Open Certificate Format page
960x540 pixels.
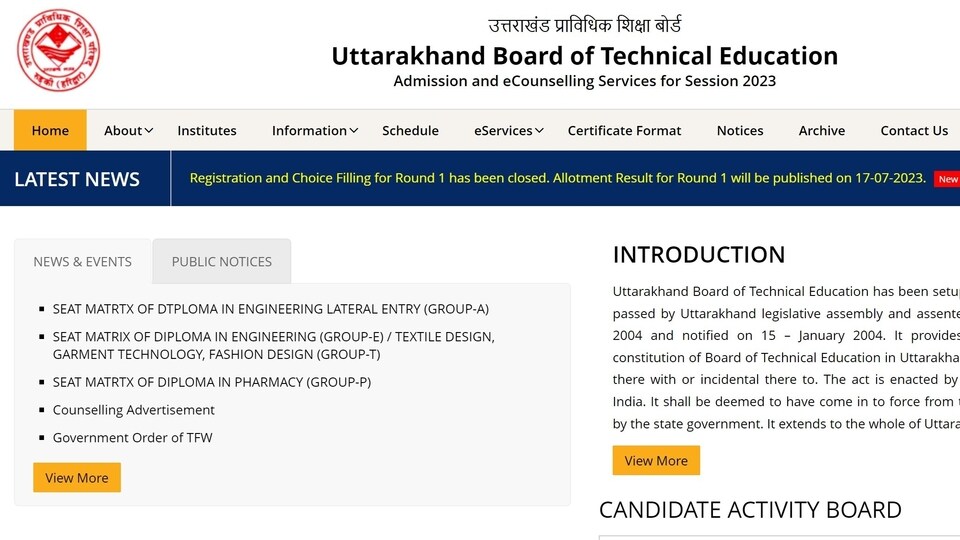[624, 130]
